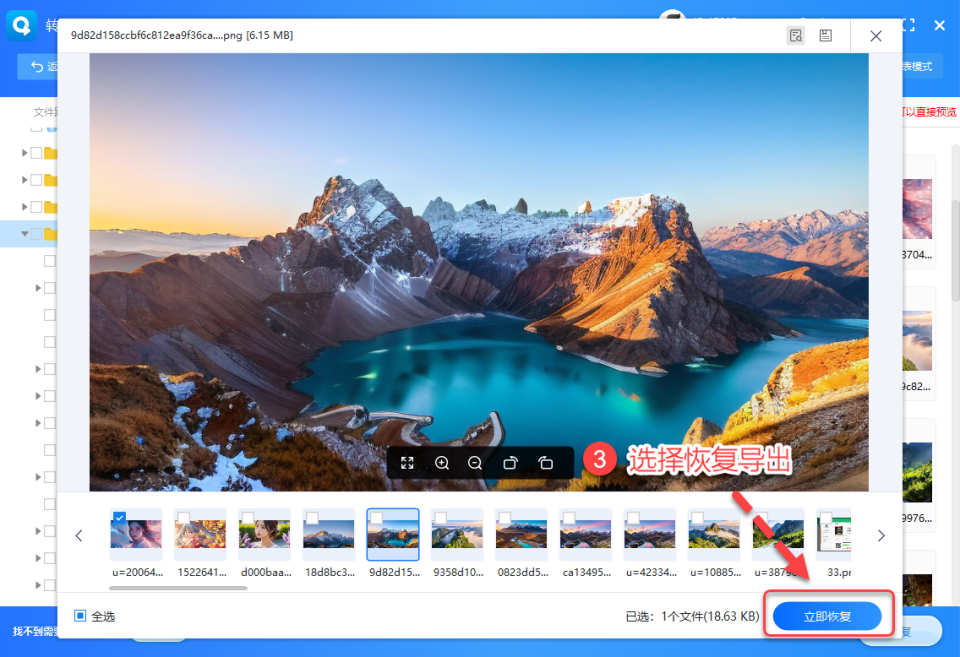
Task: Open the 0823dd5 mountain lake thumbnail
Action: pos(521,537)
